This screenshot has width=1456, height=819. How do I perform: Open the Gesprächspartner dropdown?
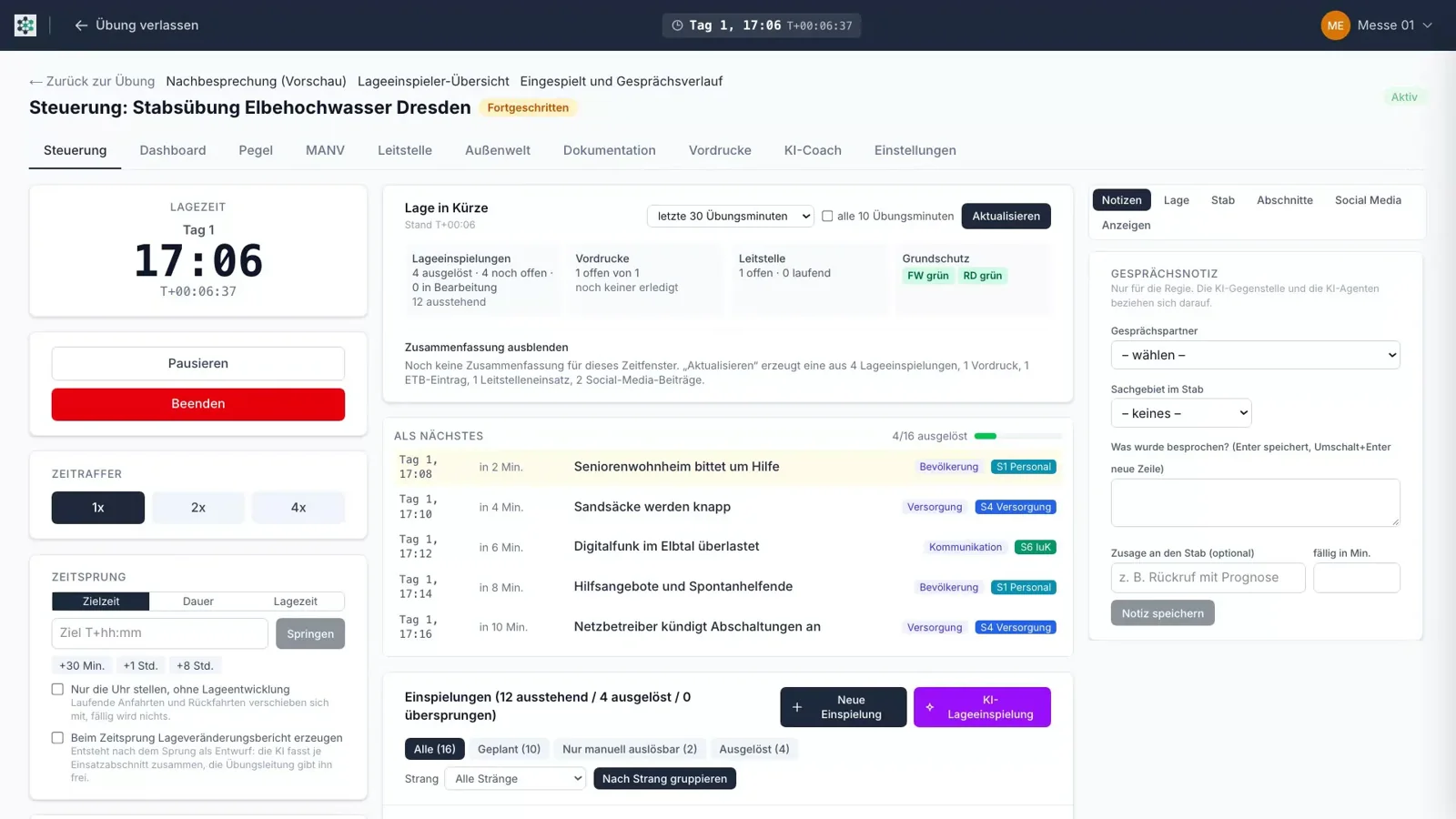(1255, 355)
